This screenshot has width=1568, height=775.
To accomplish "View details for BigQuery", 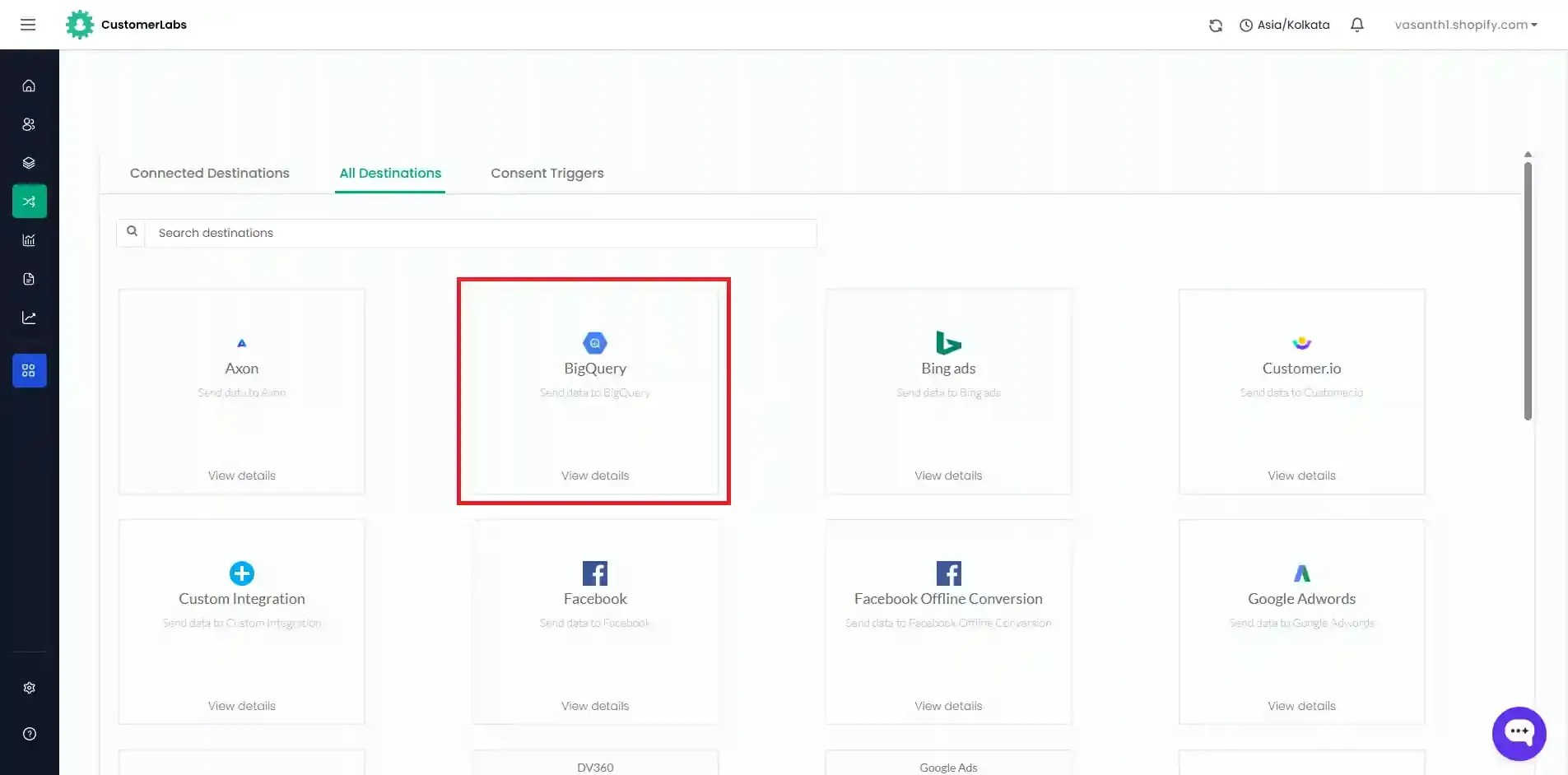I will [595, 476].
